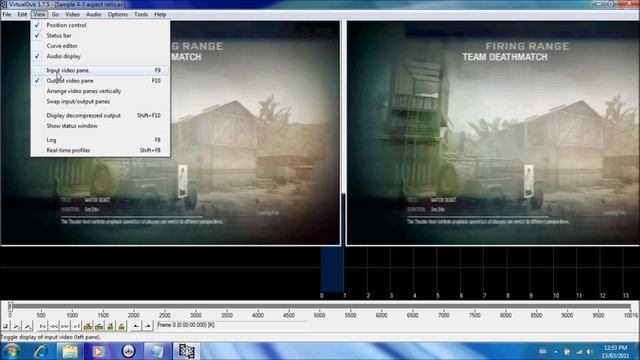Click the keyboard icon in system tray
Screen dimensions: 640x360
click(x=542, y=351)
